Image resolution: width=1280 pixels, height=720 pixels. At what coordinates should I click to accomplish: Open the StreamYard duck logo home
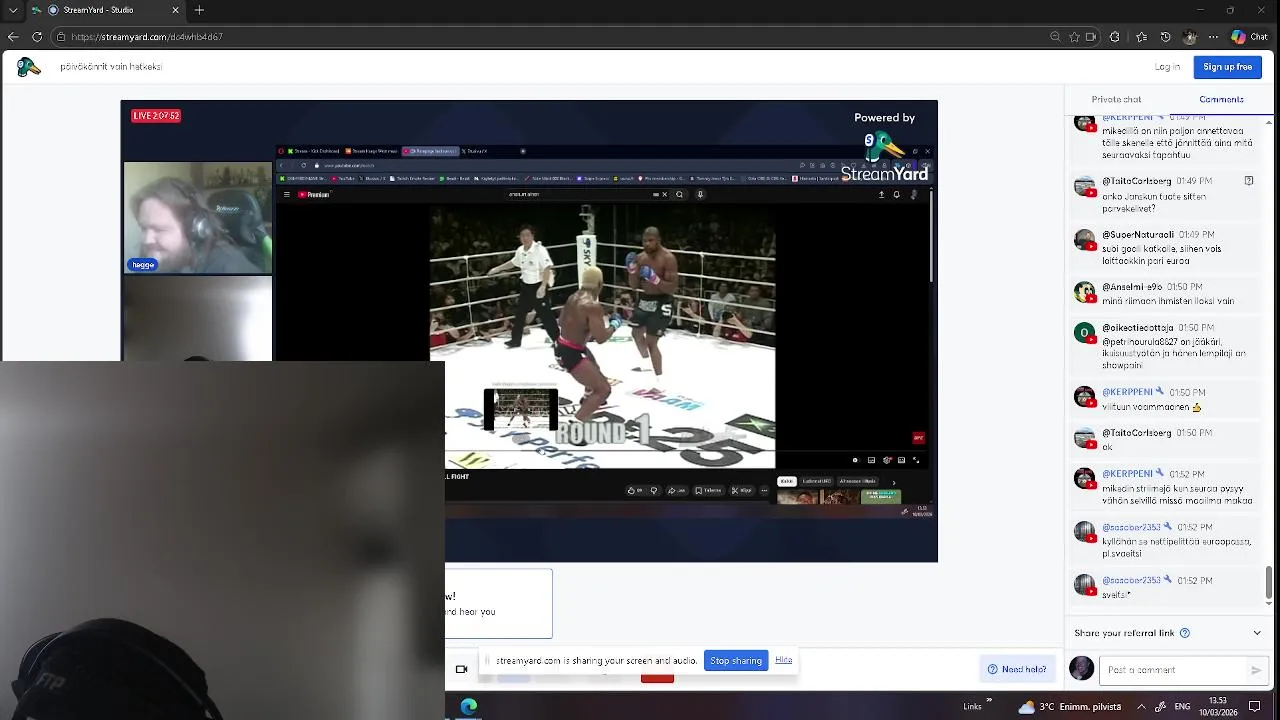pyautogui.click(x=28, y=67)
